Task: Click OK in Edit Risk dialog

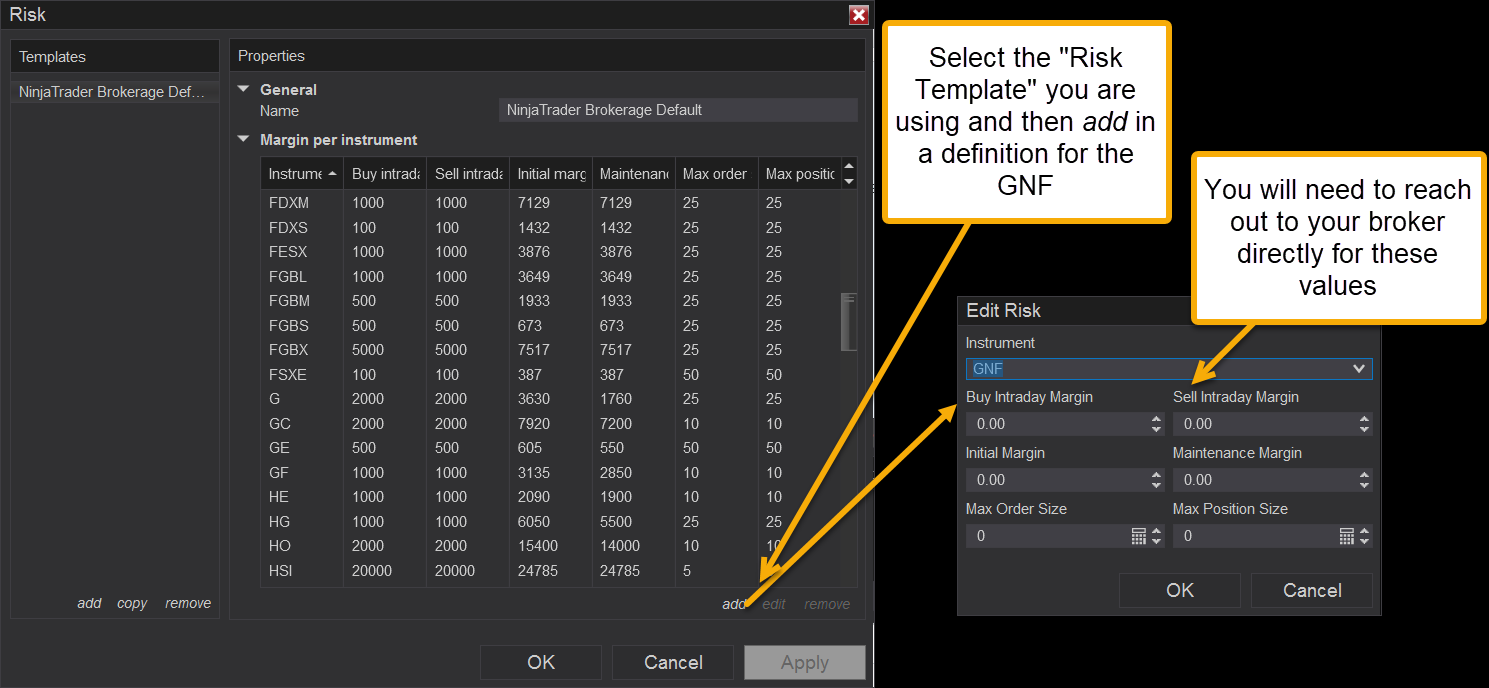Action: (1180, 590)
